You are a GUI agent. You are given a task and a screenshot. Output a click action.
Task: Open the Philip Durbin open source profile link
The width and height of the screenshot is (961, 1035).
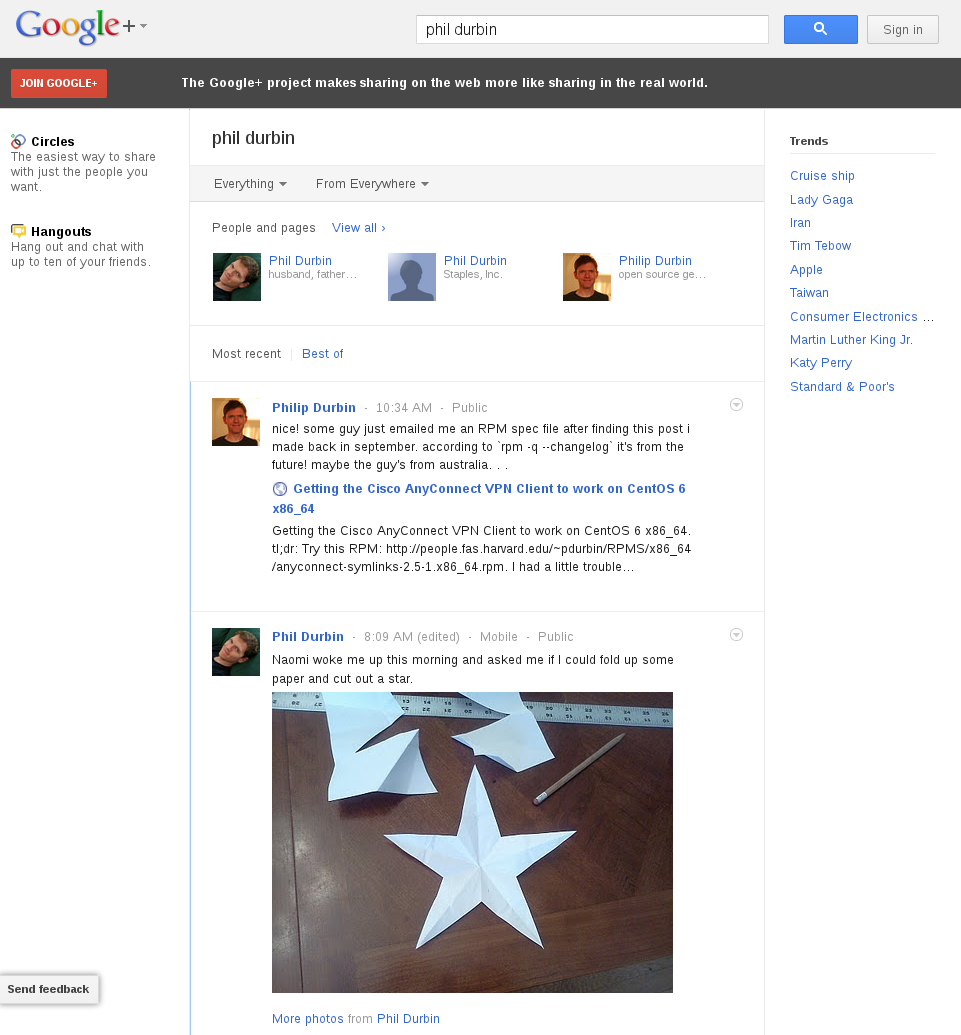pyautogui.click(x=655, y=261)
